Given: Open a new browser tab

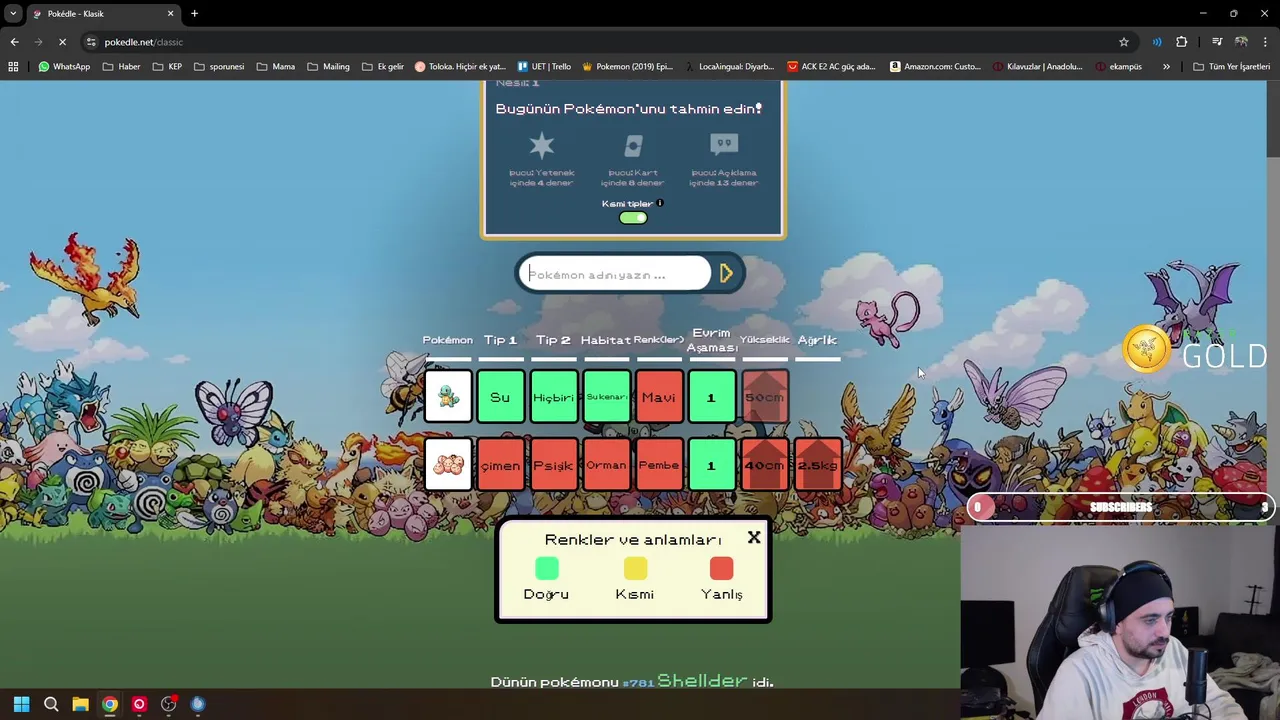Looking at the screenshot, I should [x=195, y=14].
